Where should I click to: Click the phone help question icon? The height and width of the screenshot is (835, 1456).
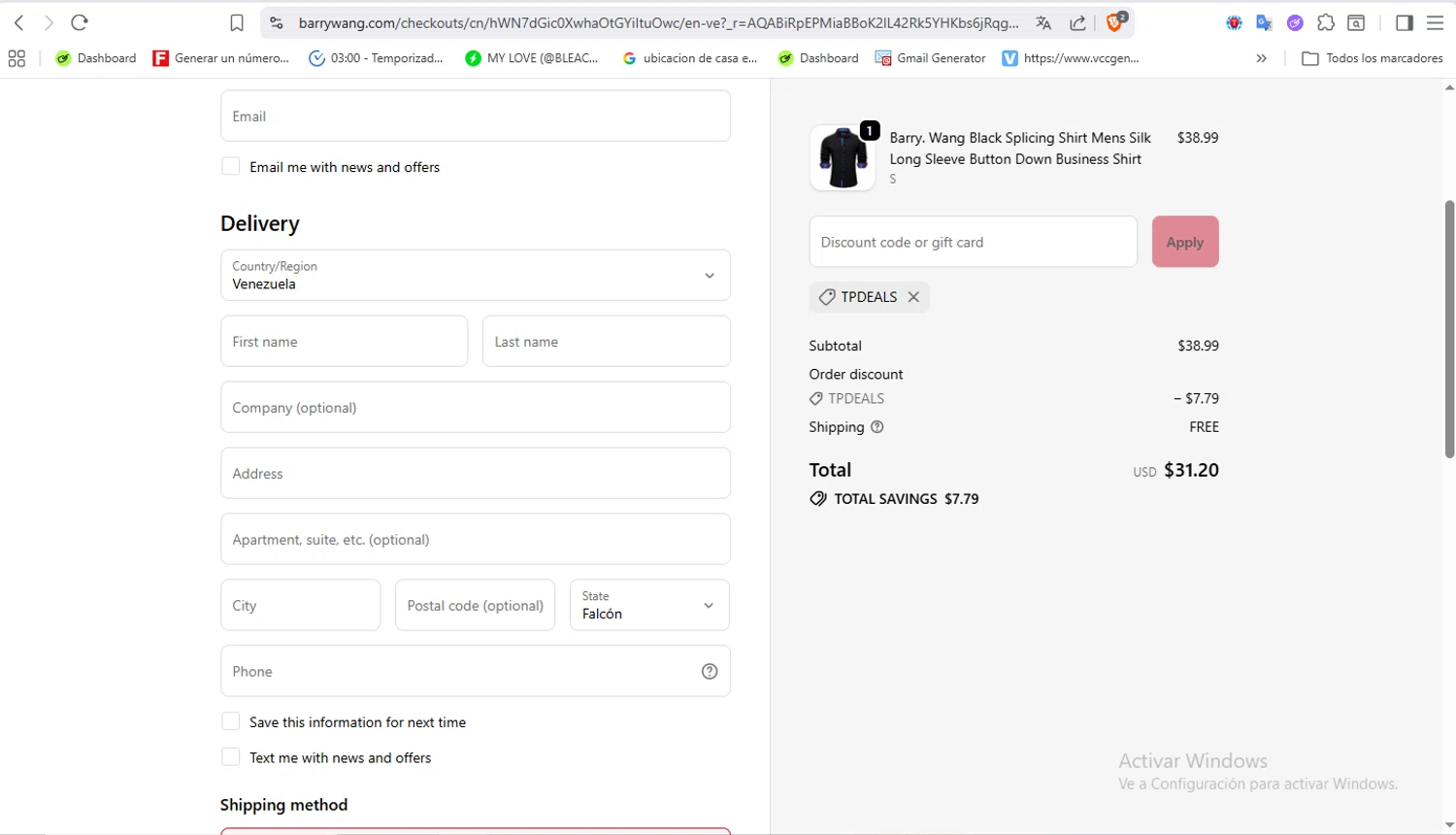pos(710,671)
